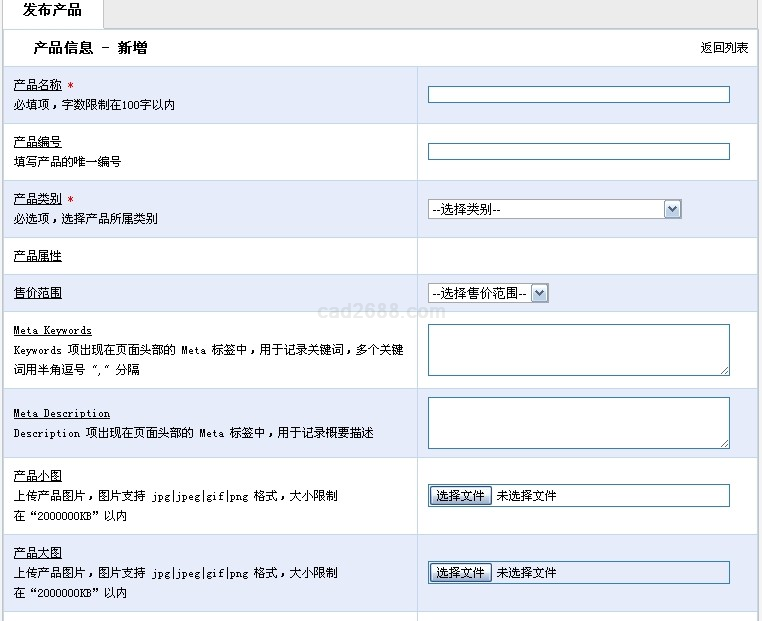762x621 pixels.
Task: Click inside the Meta Keywords textarea
Action: (x=578, y=350)
